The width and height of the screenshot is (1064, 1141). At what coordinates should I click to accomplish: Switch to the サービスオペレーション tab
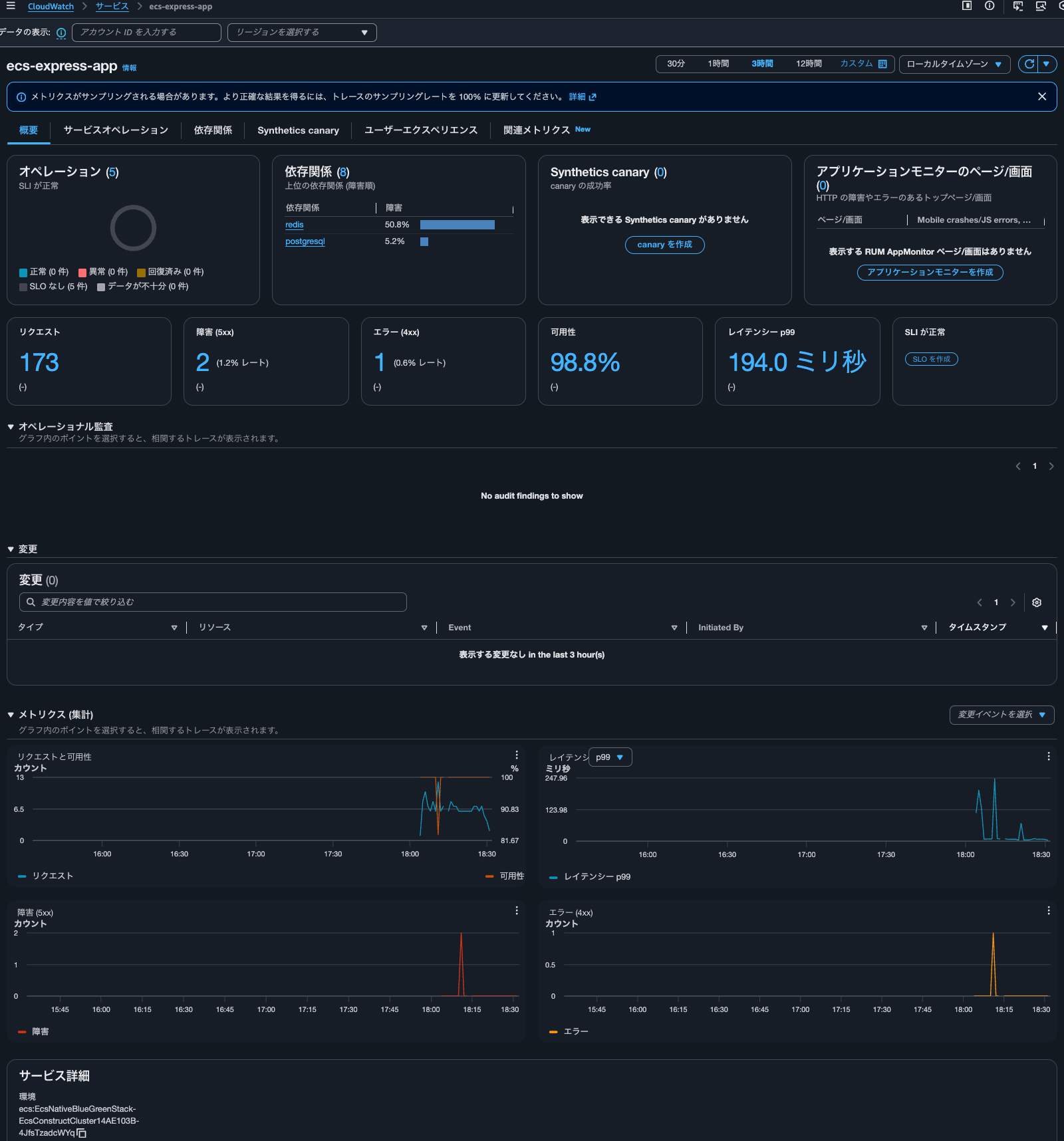coord(116,130)
